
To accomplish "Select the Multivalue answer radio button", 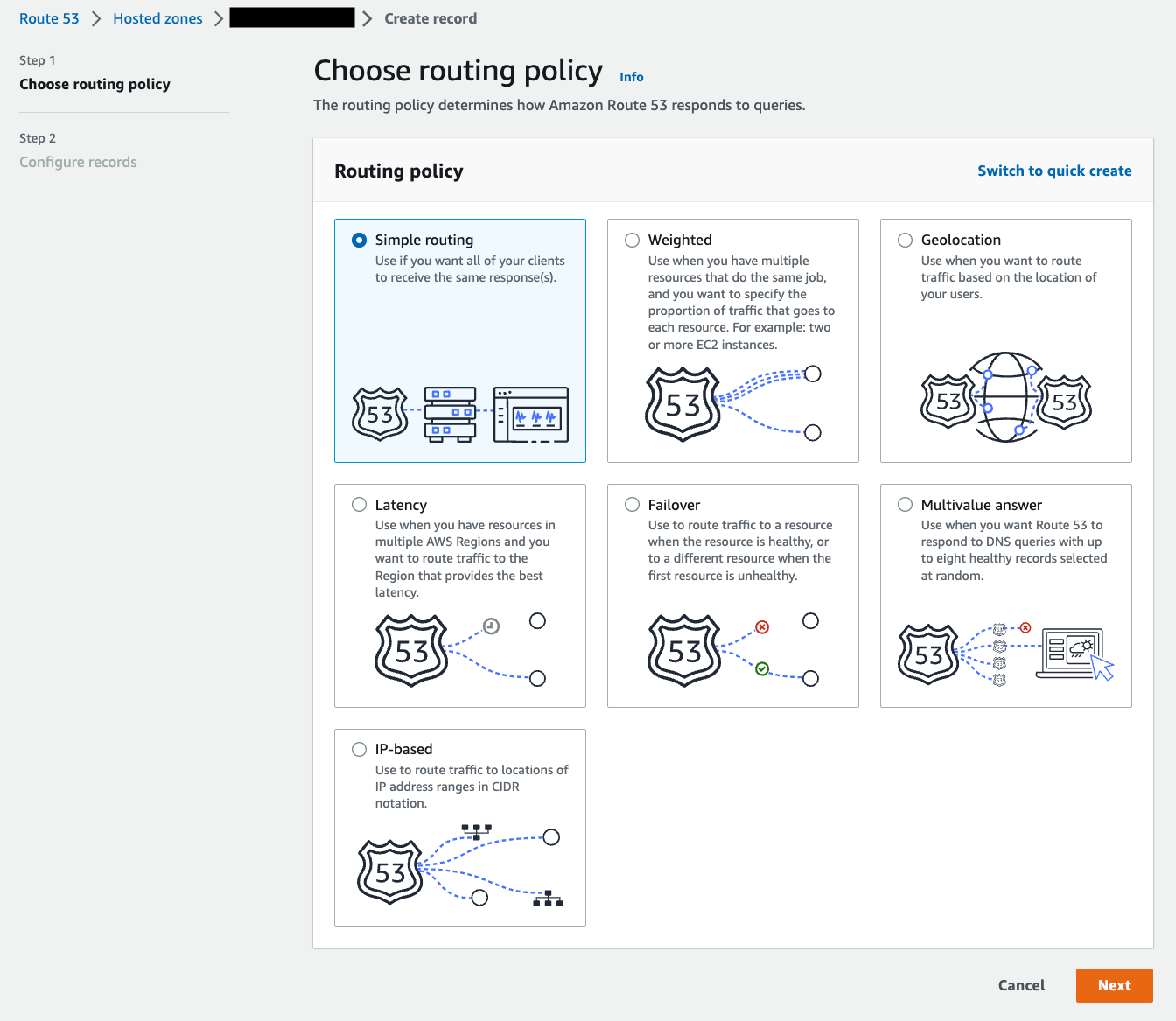I will click(x=905, y=505).
